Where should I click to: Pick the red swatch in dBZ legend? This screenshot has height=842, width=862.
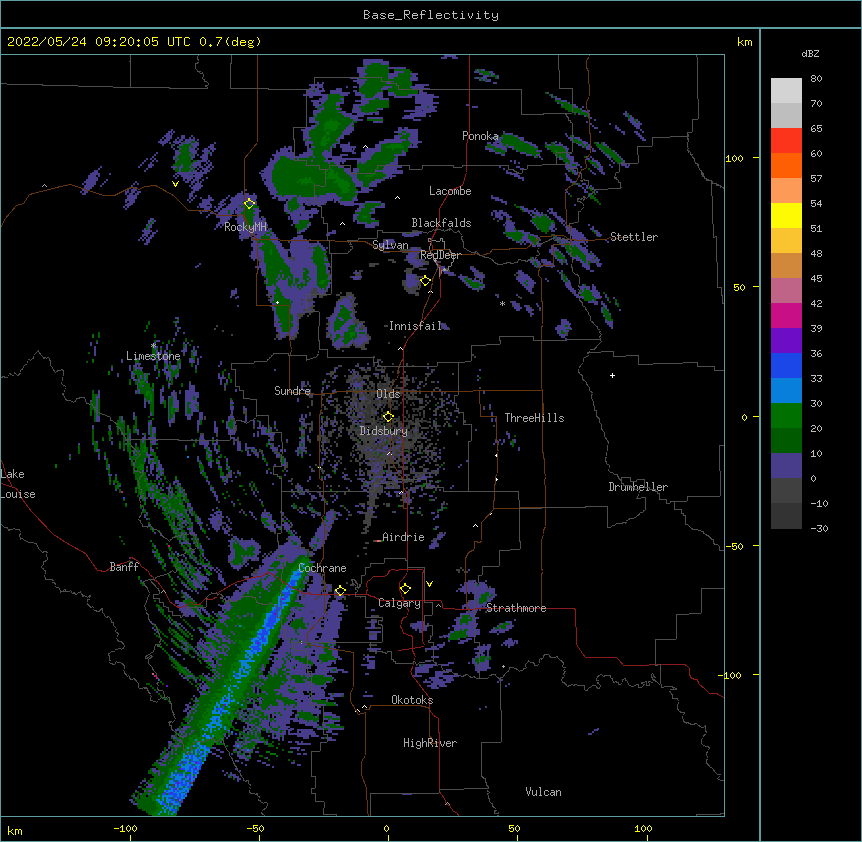tap(786, 141)
